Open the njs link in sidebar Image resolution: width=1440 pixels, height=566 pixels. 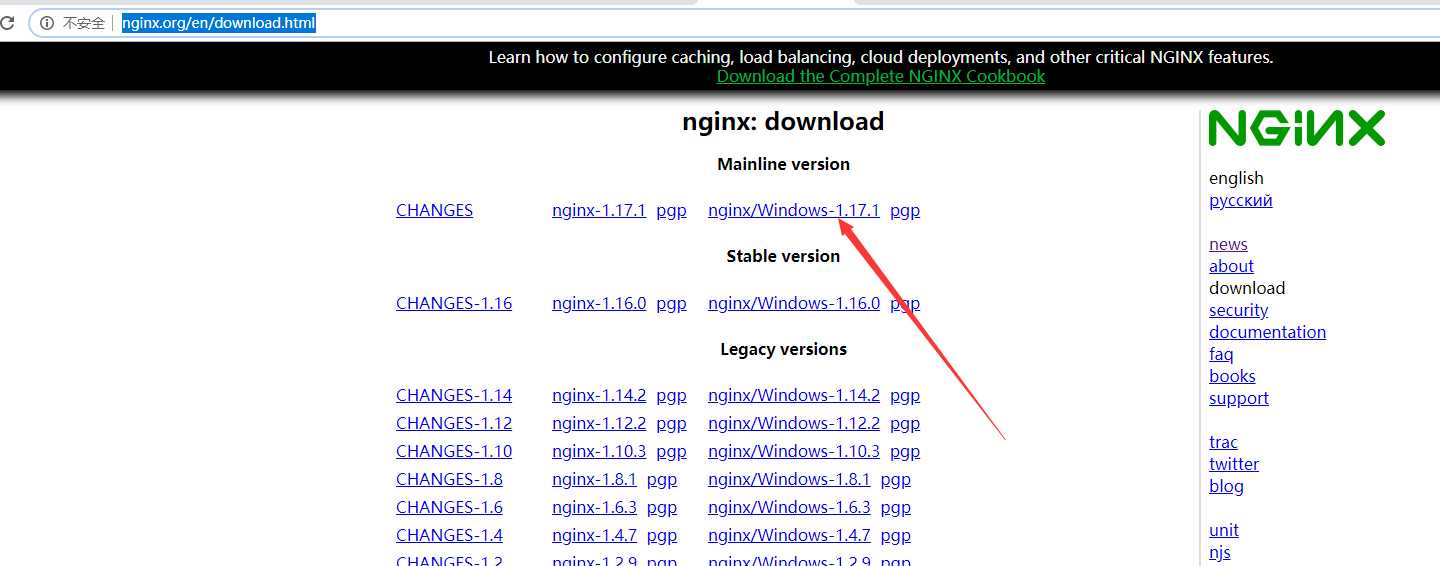pyautogui.click(x=1219, y=552)
